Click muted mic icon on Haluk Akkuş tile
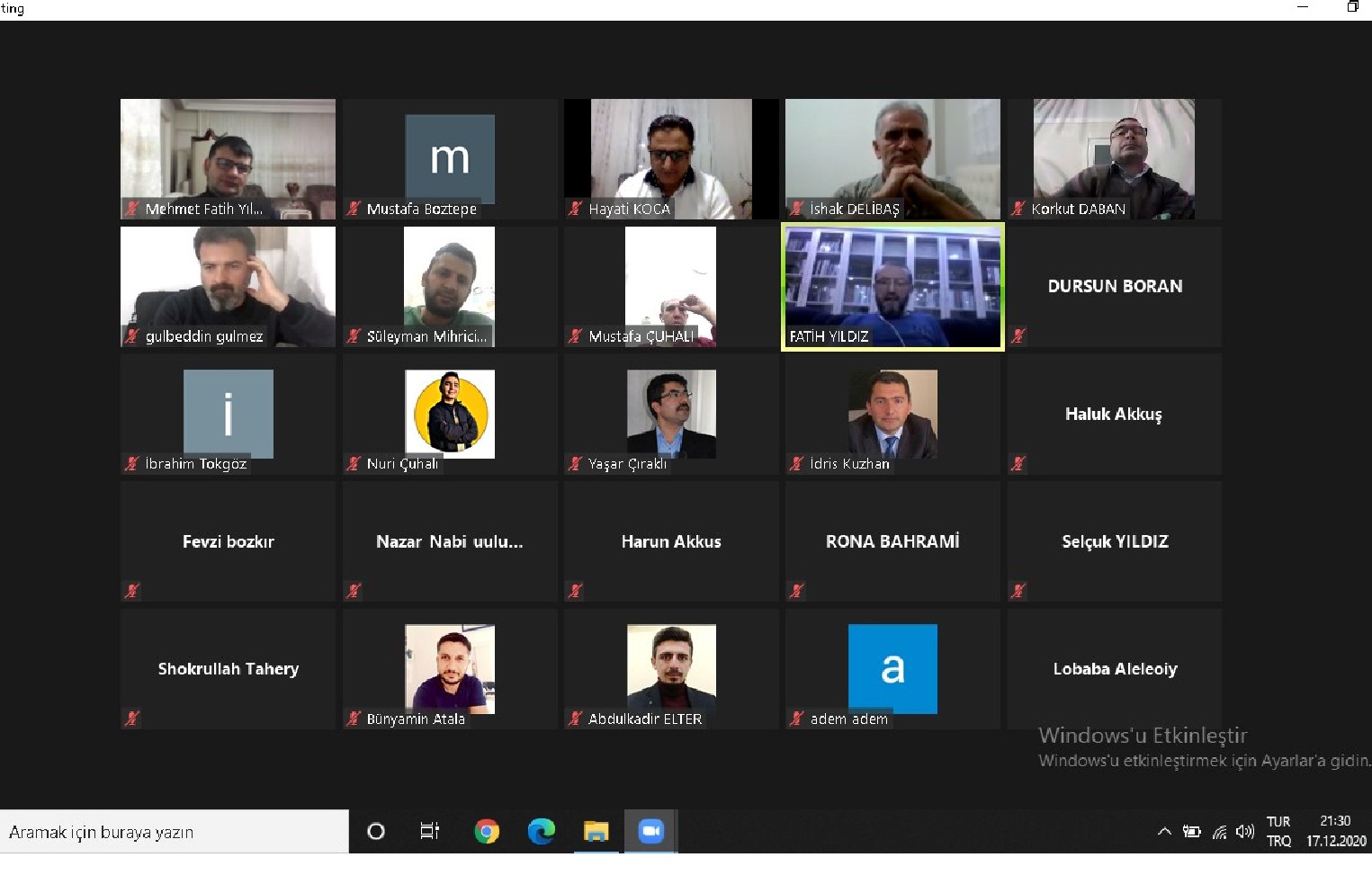This screenshot has height=884, width=1372. [1018, 464]
